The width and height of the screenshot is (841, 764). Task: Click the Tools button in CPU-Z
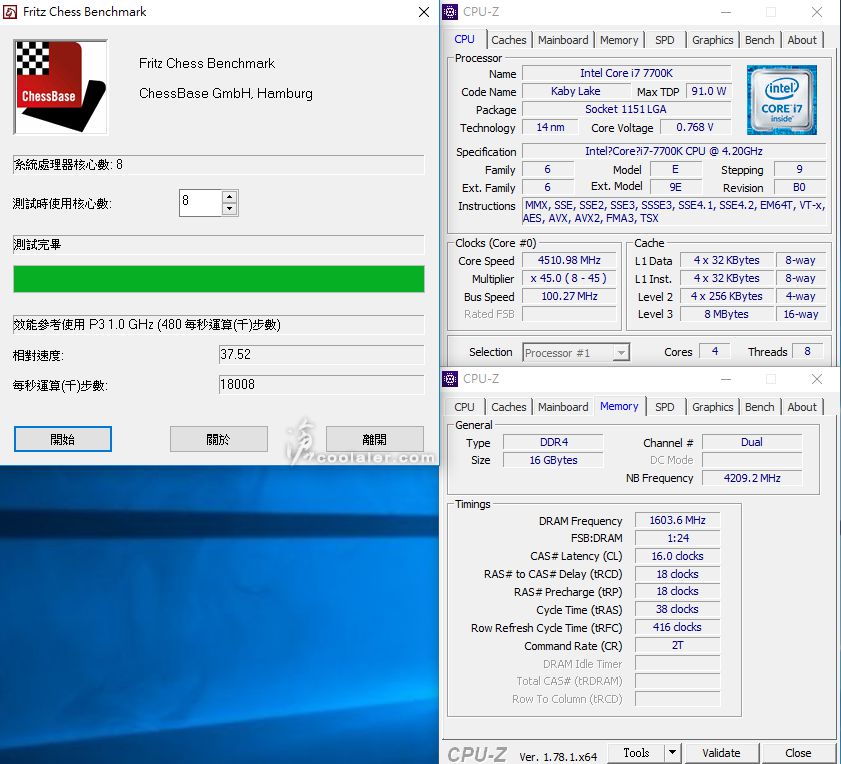tap(636, 753)
